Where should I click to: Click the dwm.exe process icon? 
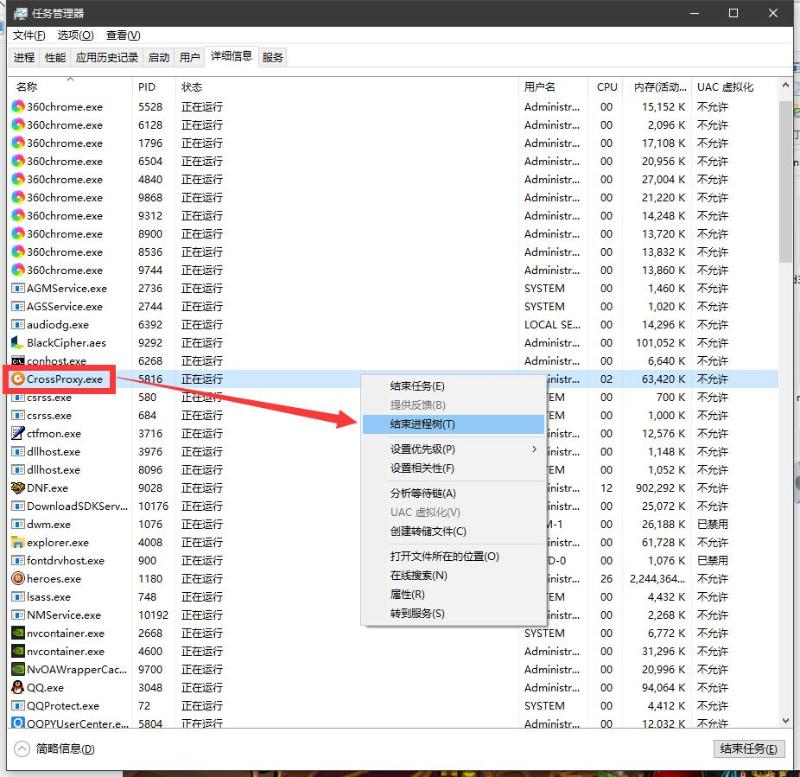tap(18, 524)
